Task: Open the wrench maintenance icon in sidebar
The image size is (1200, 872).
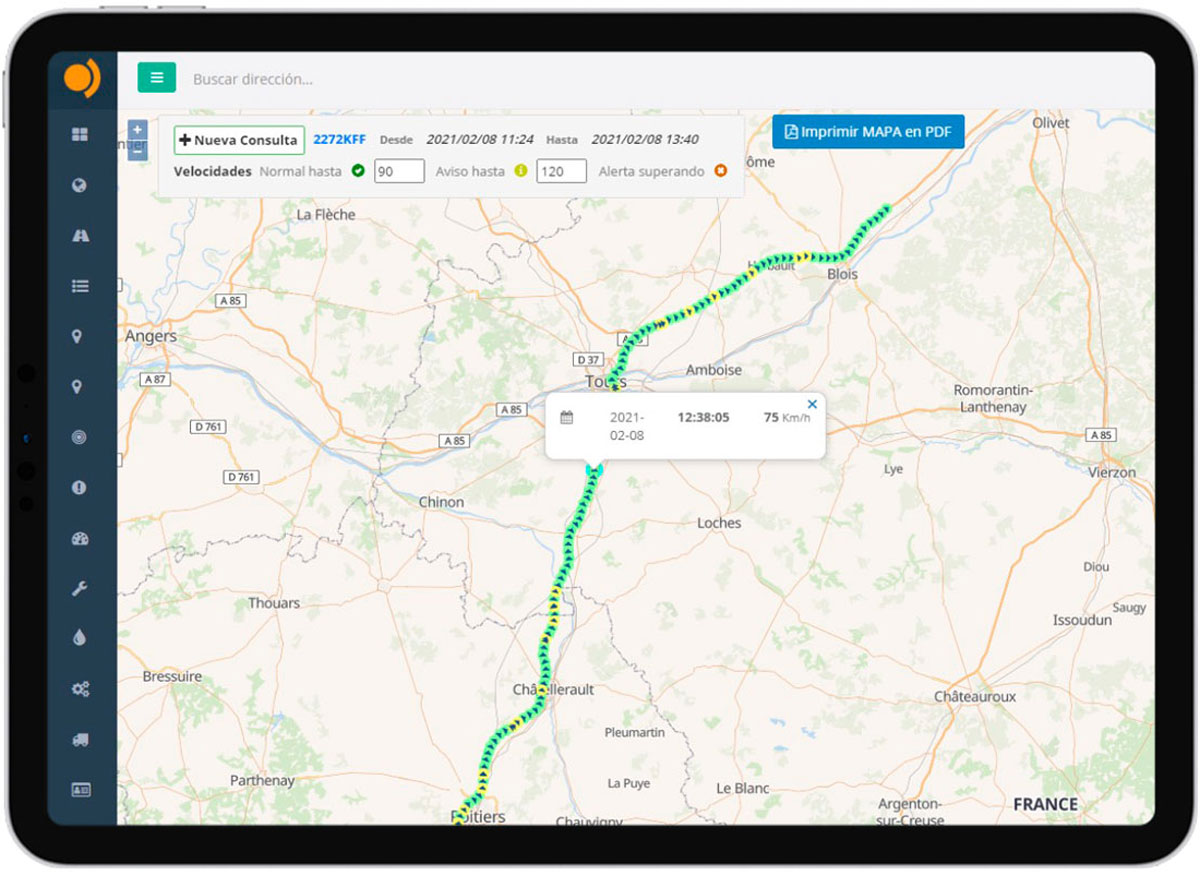Action: pyautogui.click(x=80, y=589)
